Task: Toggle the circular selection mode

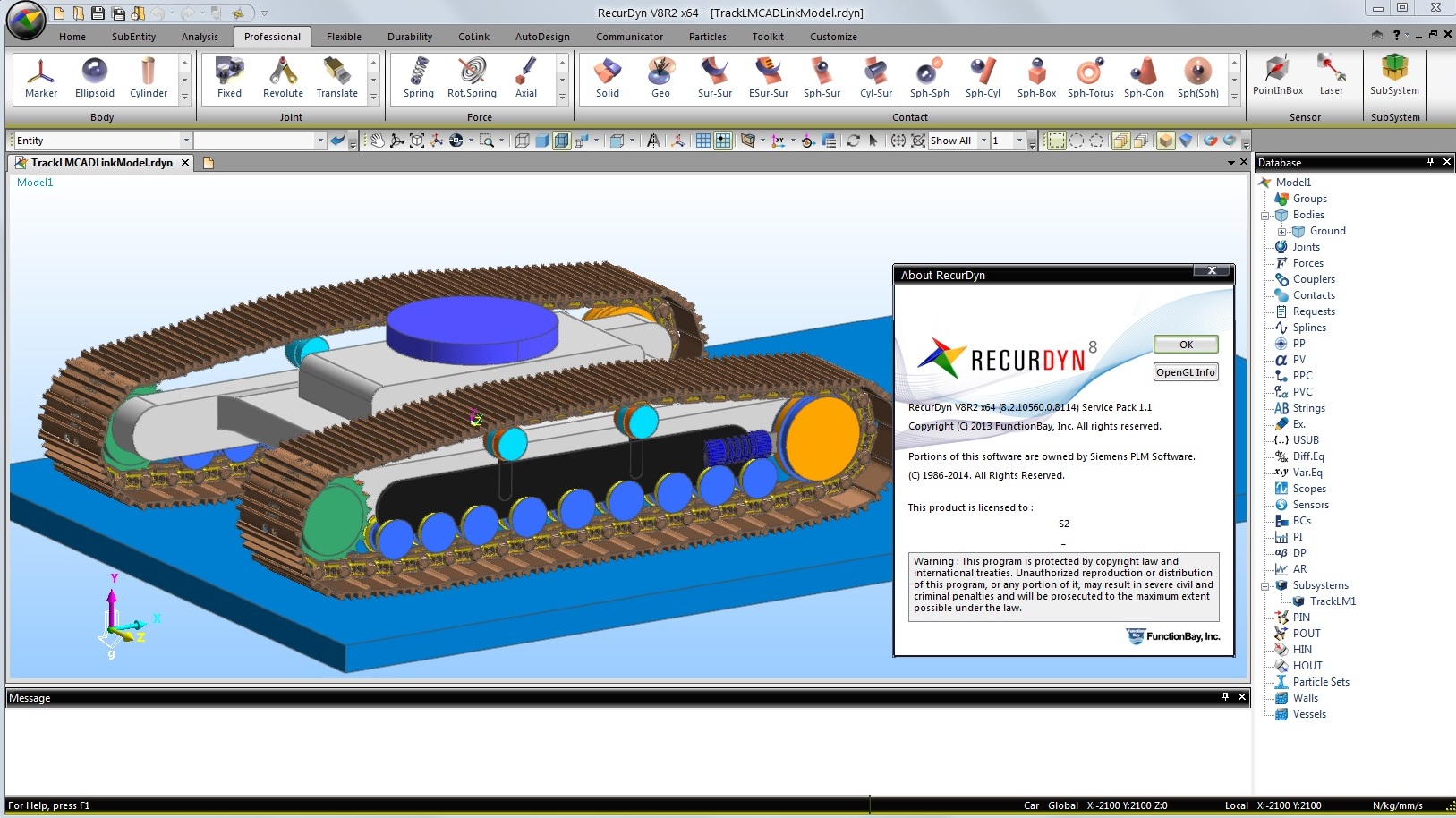Action: (x=1077, y=141)
